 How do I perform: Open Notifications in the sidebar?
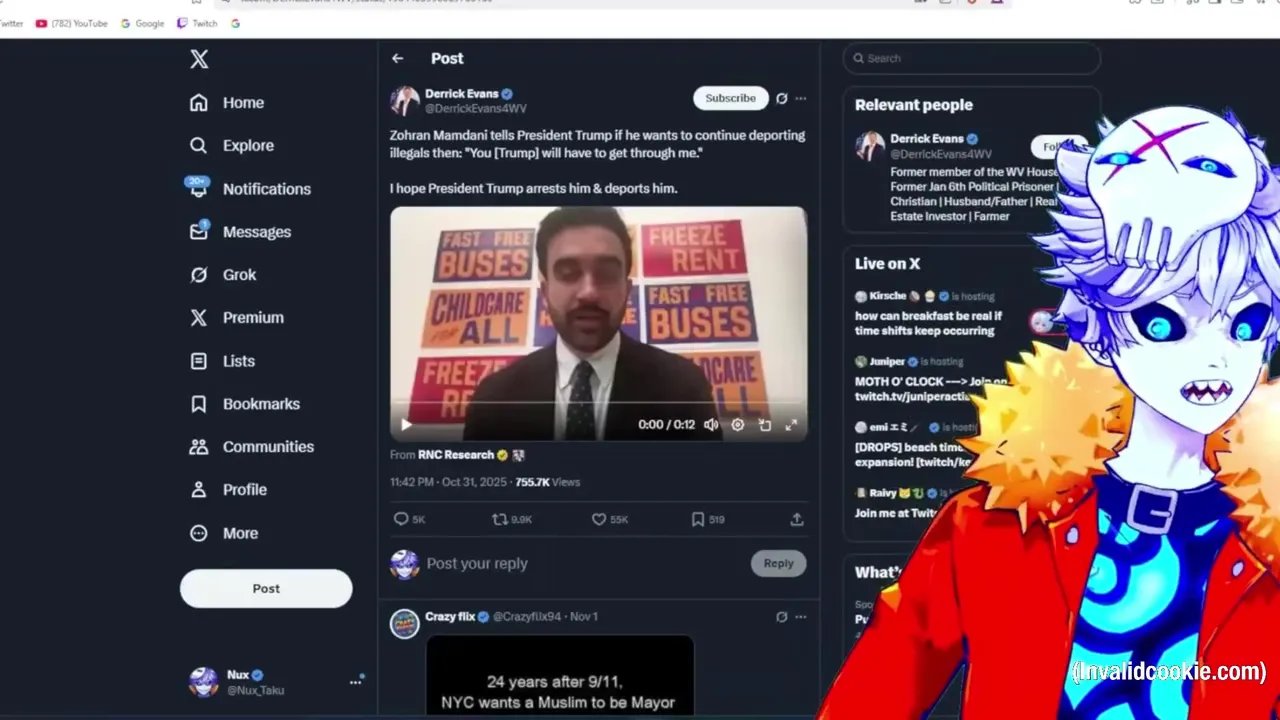250,189
